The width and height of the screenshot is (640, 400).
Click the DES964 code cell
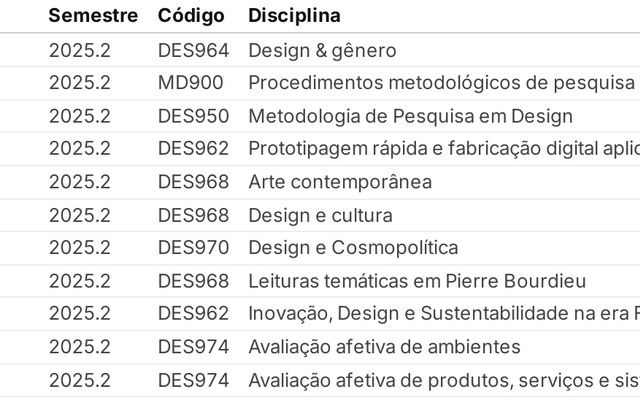(x=193, y=51)
